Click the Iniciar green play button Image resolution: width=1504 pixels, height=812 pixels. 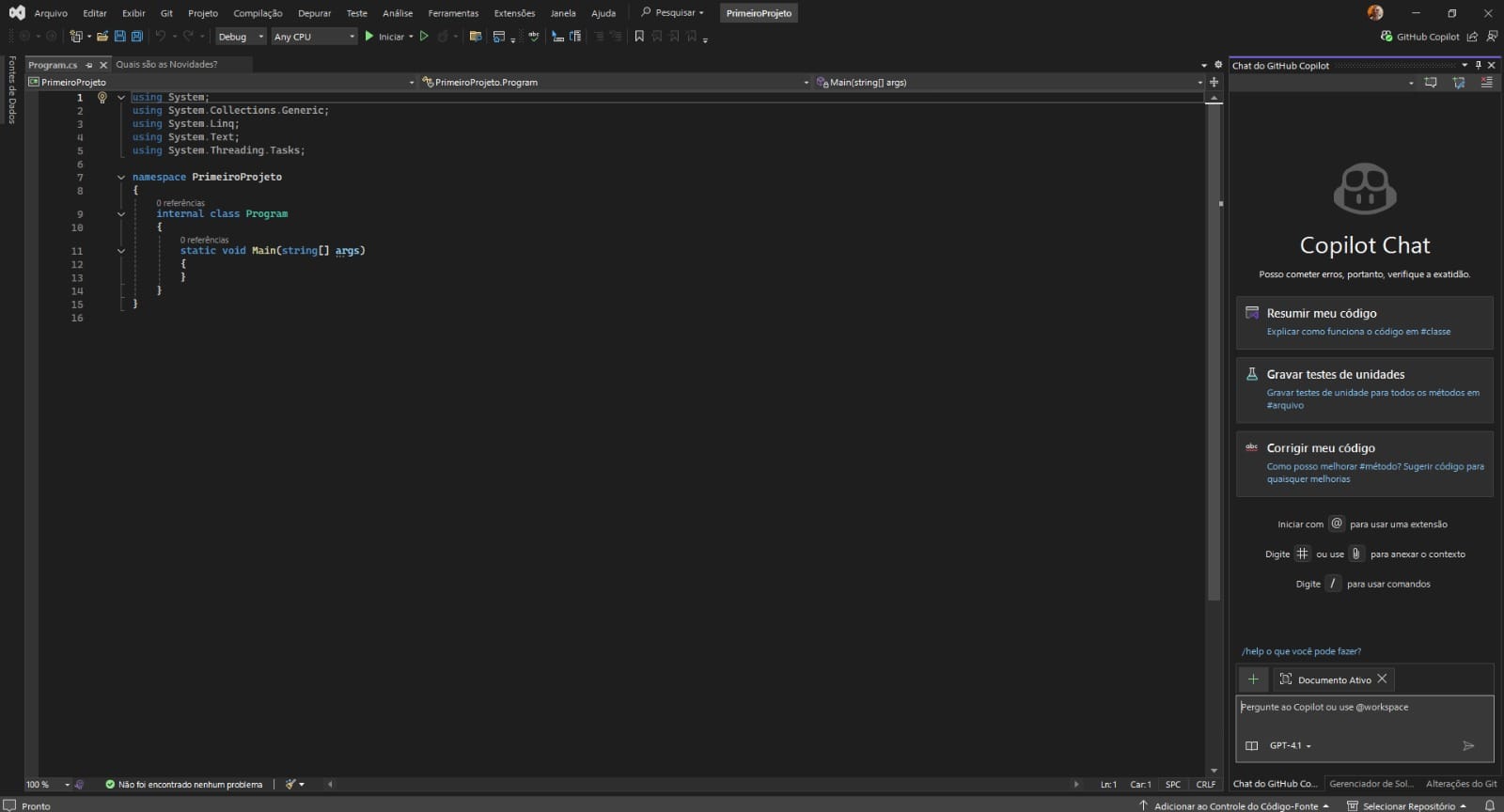tap(369, 37)
